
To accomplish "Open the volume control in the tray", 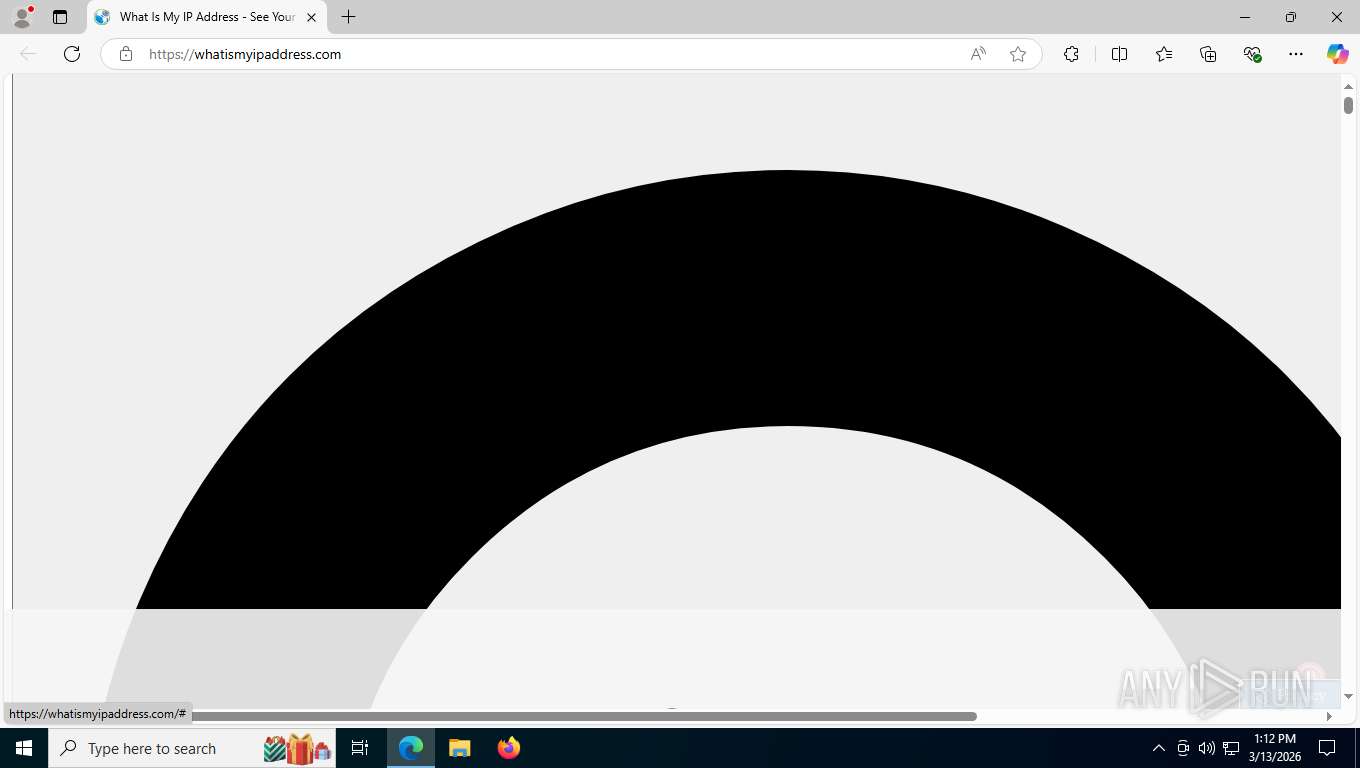I will point(1207,748).
